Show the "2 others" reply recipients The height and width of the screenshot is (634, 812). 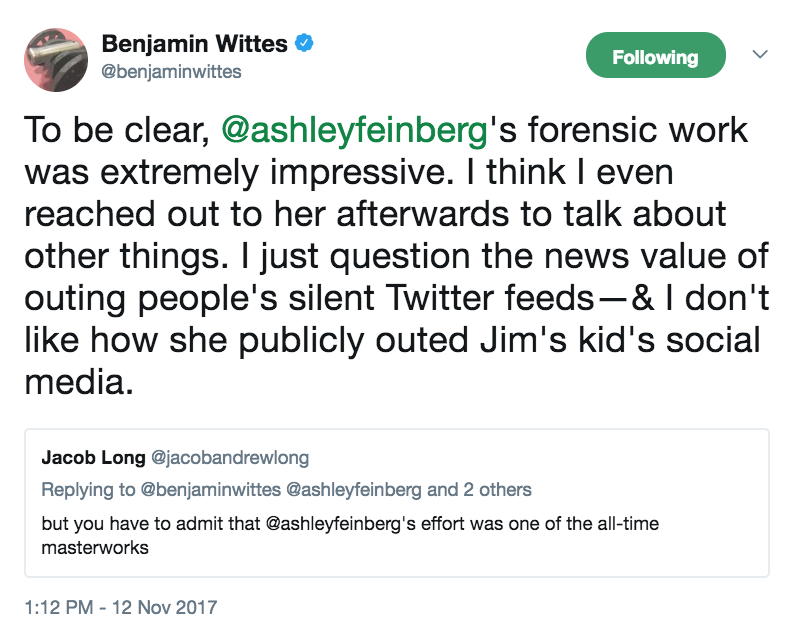498,490
